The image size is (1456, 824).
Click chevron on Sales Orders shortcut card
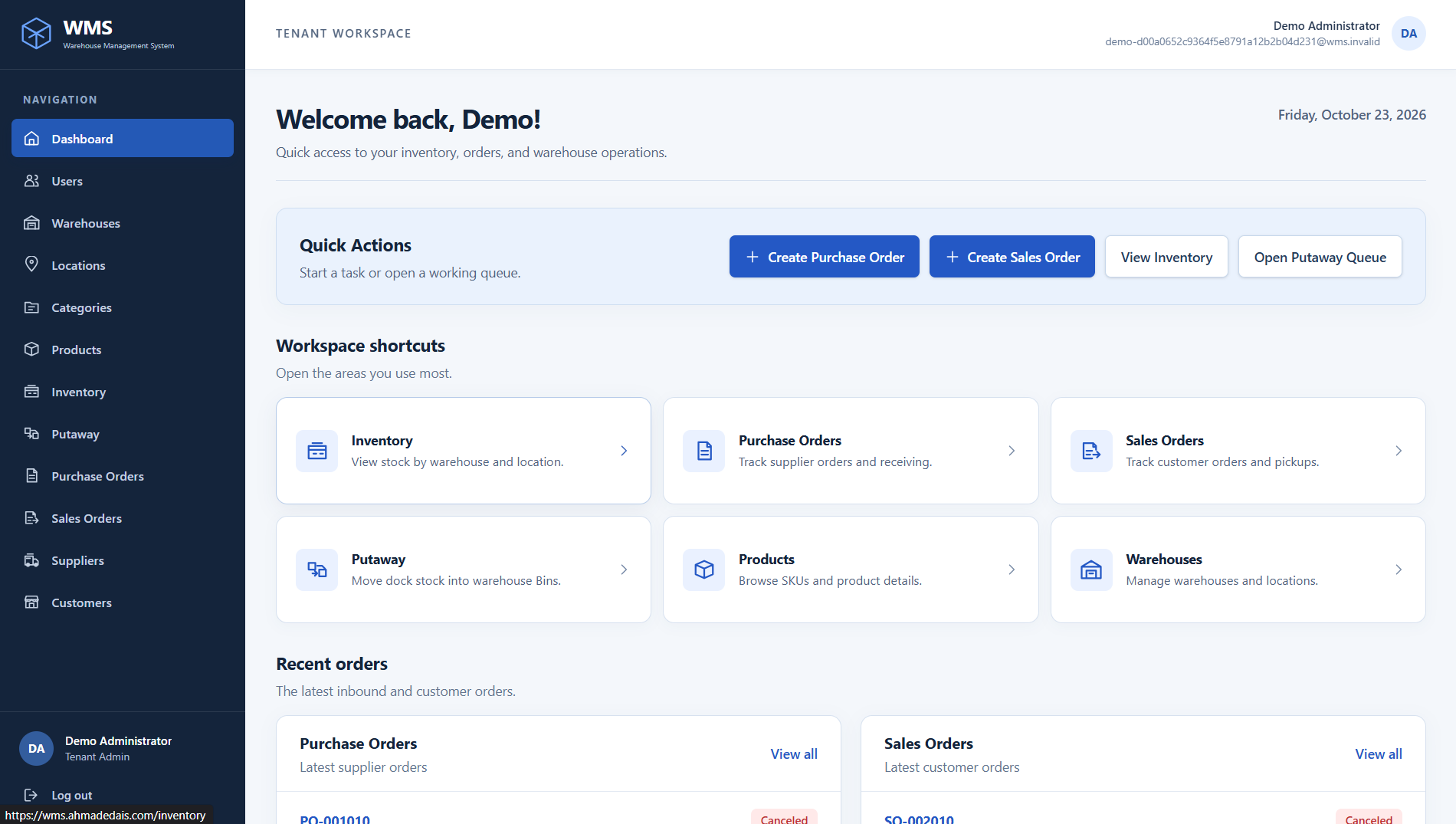point(1399,451)
